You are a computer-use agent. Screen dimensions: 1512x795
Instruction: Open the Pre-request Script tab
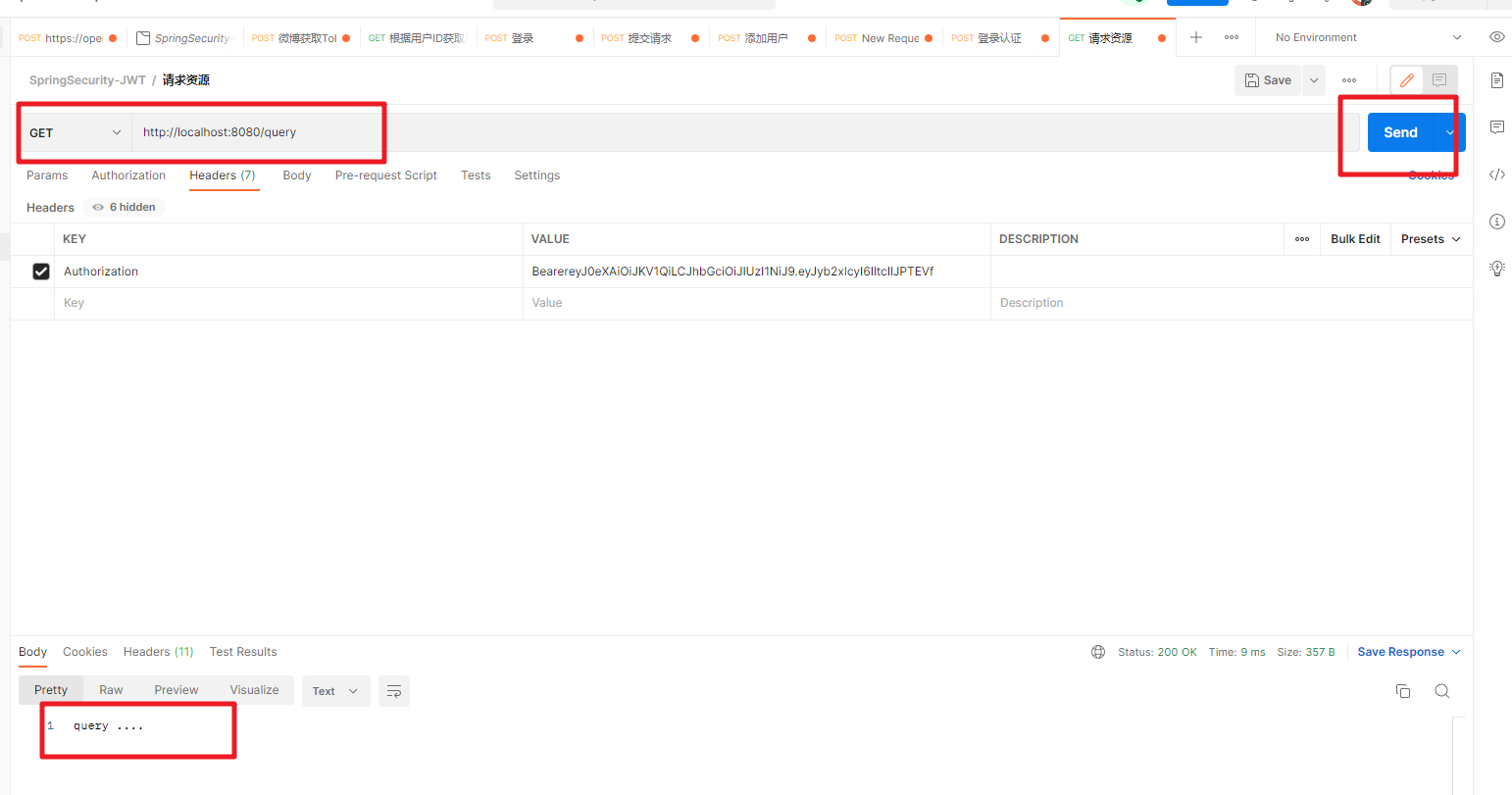coord(386,175)
